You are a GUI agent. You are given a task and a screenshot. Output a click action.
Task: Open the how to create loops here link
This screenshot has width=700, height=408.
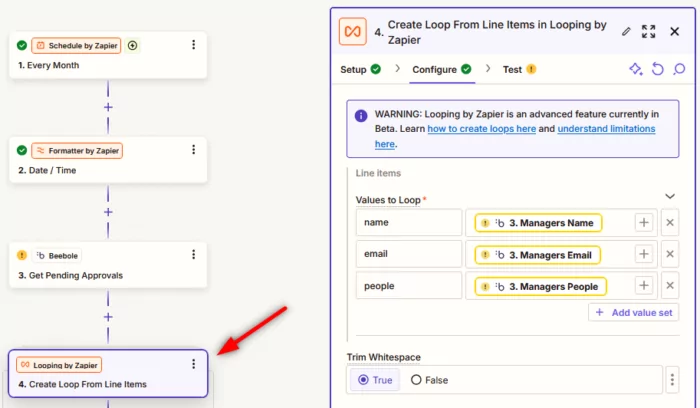tap(481, 129)
